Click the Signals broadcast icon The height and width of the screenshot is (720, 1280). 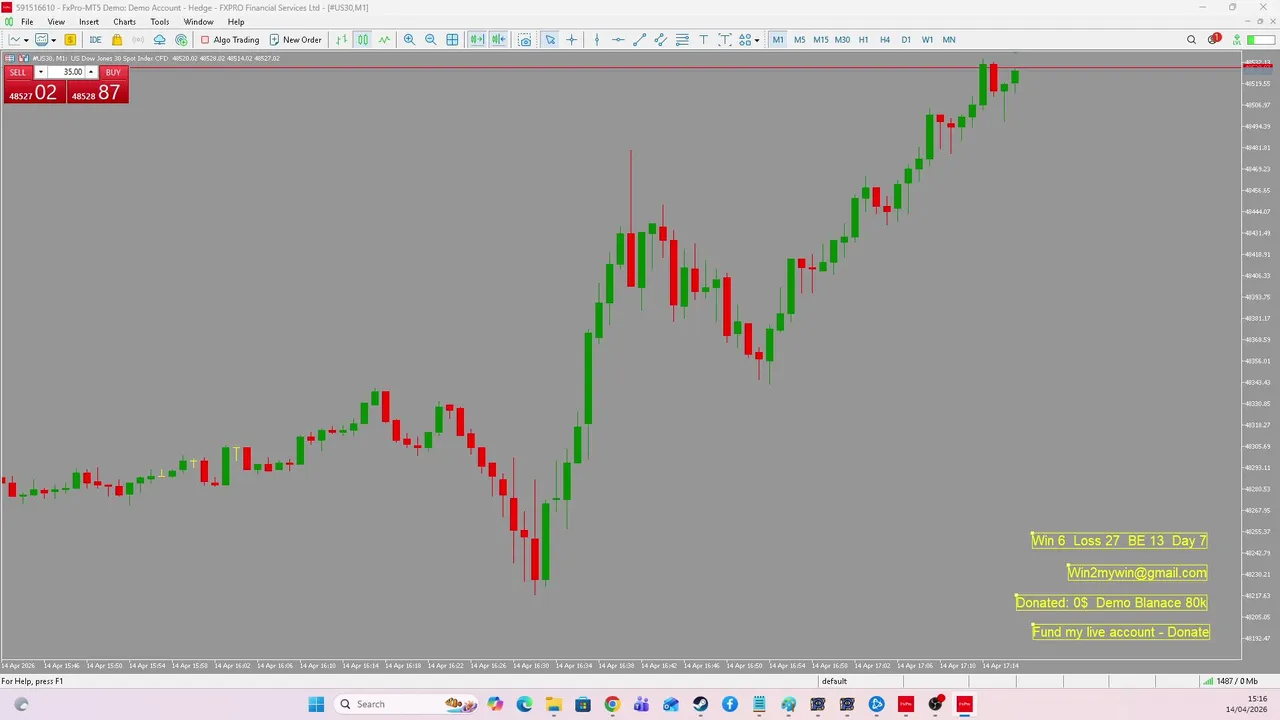(138, 40)
